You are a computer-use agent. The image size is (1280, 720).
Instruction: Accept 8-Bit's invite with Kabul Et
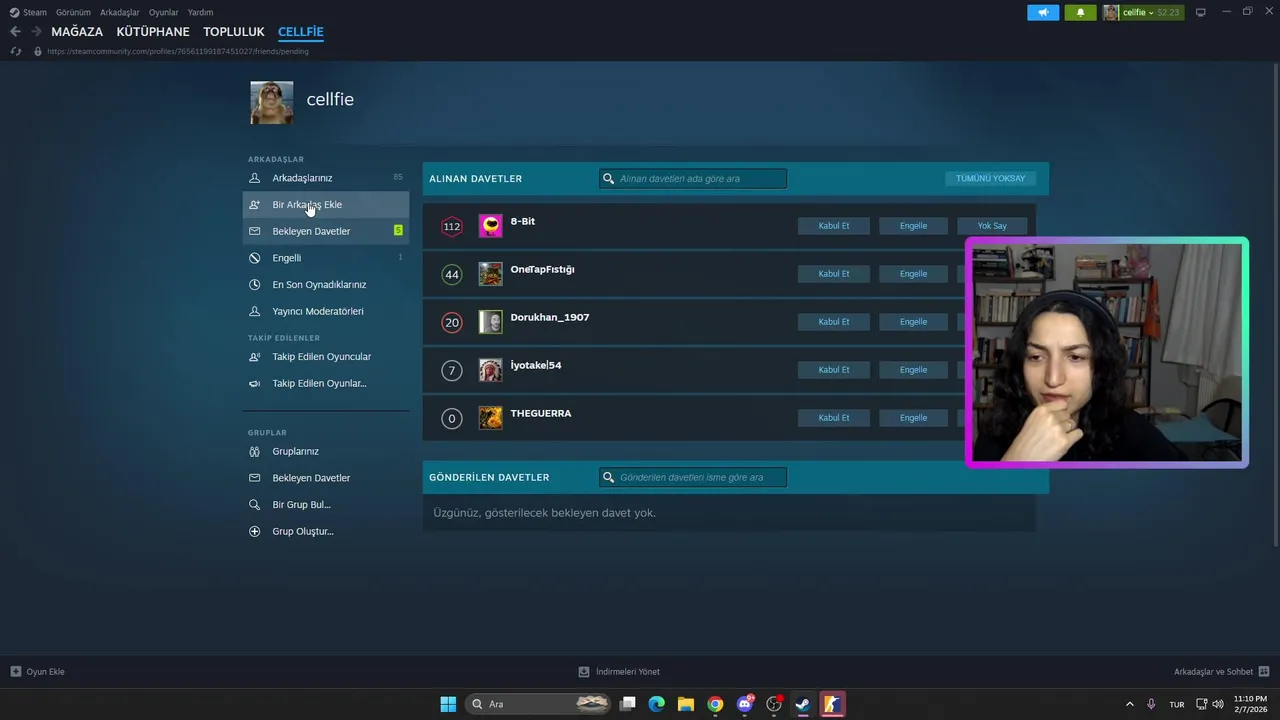coord(833,226)
